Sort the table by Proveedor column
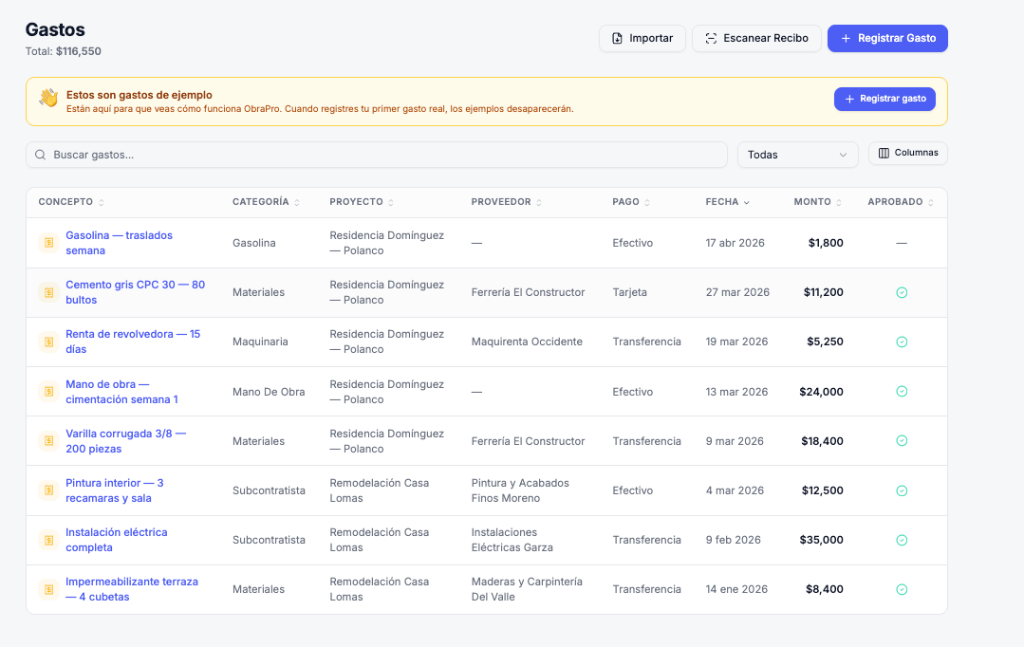This screenshot has width=1024, height=647. pos(506,202)
